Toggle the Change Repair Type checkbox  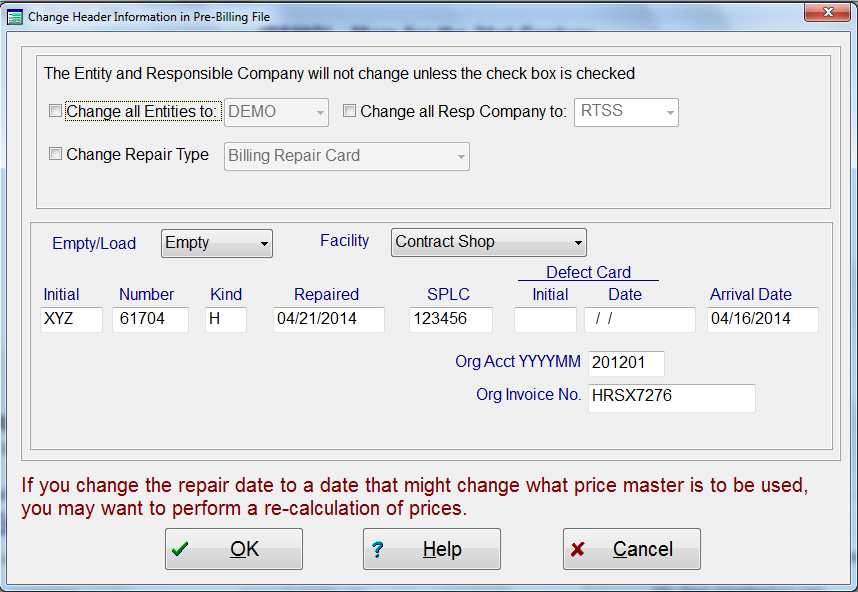(x=56, y=155)
